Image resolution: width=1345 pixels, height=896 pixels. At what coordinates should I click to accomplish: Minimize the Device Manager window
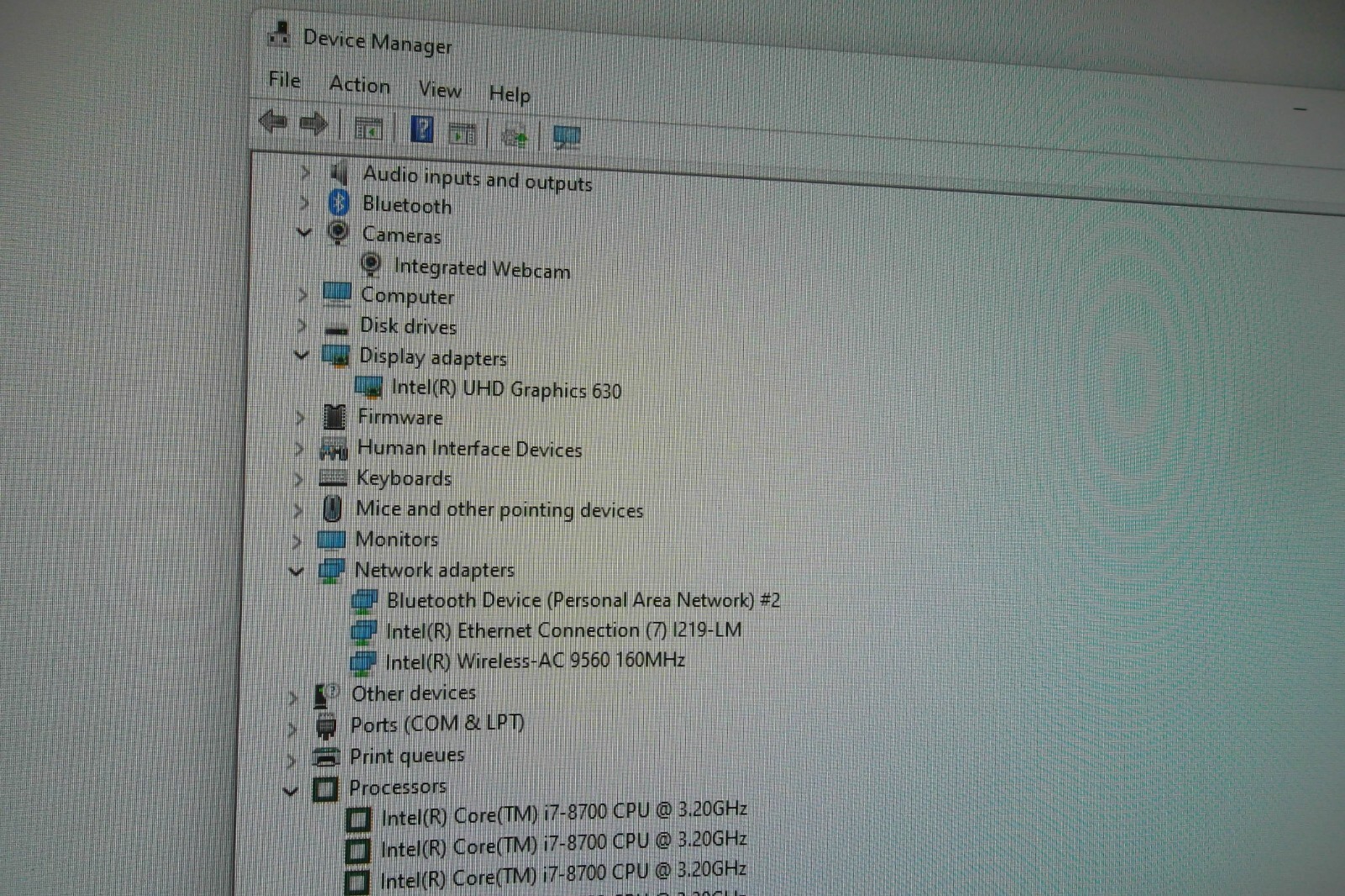click(1300, 109)
